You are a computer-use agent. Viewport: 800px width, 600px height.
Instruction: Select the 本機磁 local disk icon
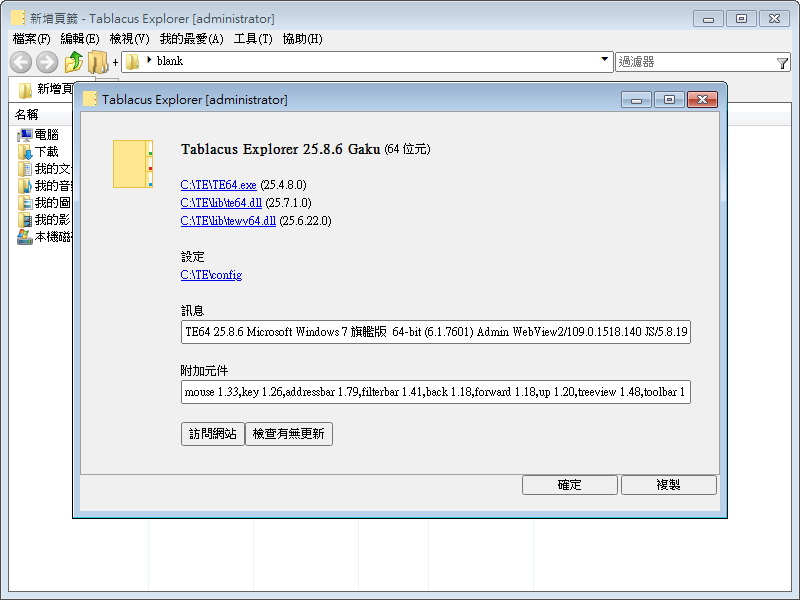pos(24,237)
